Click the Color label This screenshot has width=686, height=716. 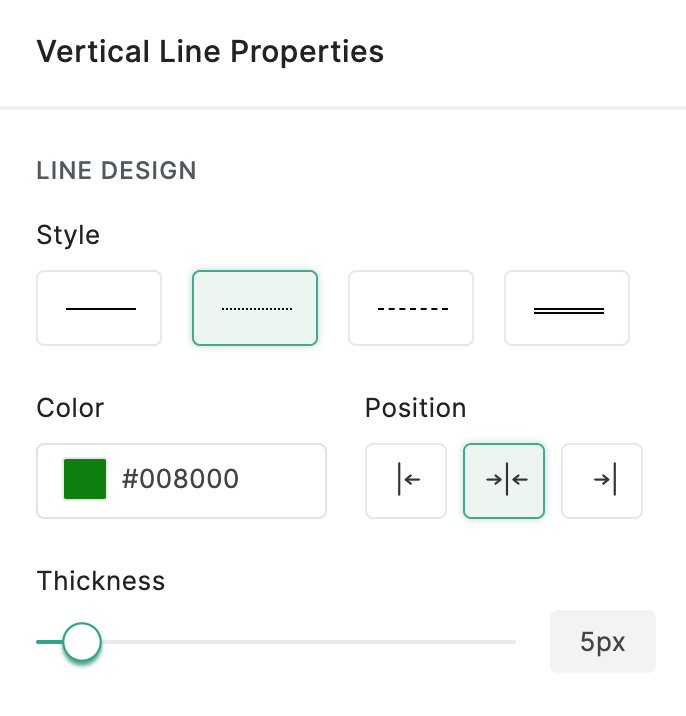70,408
